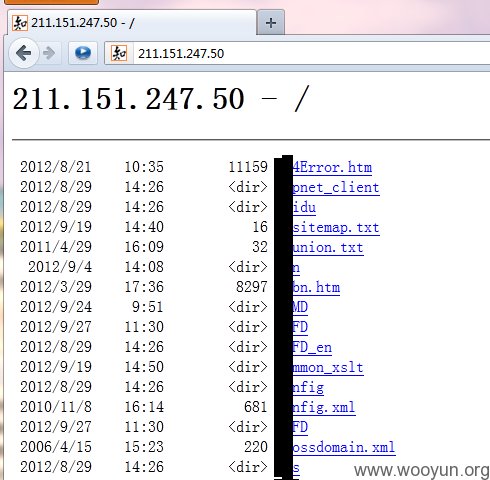Click the file size 220

click(x=256, y=447)
